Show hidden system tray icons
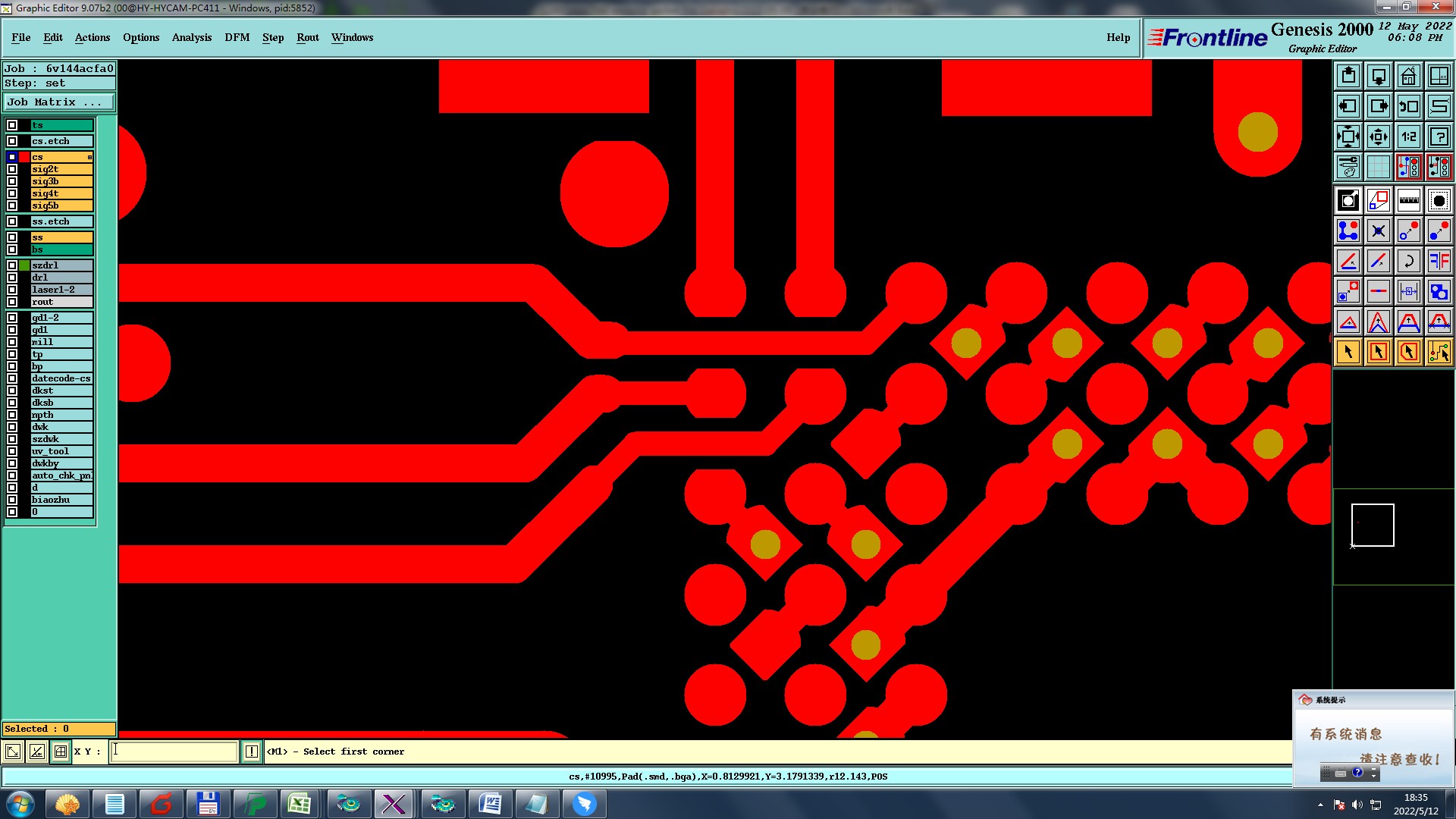 pyautogui.click(x=1320, y=805)
